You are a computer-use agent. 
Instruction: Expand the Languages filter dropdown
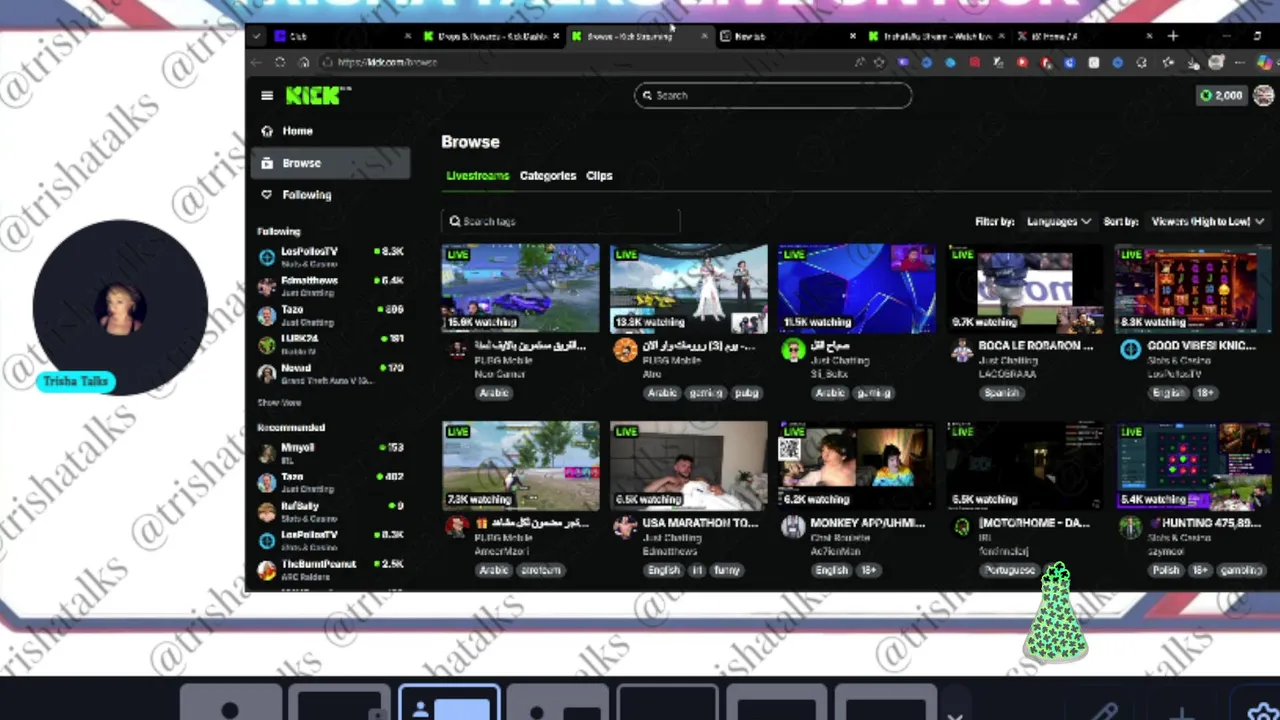[1058, 221]
